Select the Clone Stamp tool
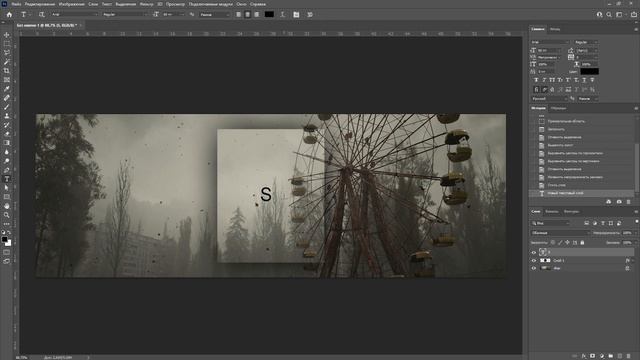The width and height of the screenshot is (640, 360). (7, 116)
